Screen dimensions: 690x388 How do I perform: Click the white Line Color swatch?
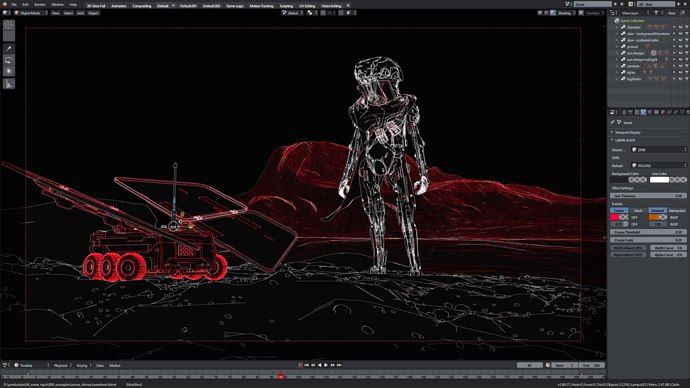coord(659,179)
